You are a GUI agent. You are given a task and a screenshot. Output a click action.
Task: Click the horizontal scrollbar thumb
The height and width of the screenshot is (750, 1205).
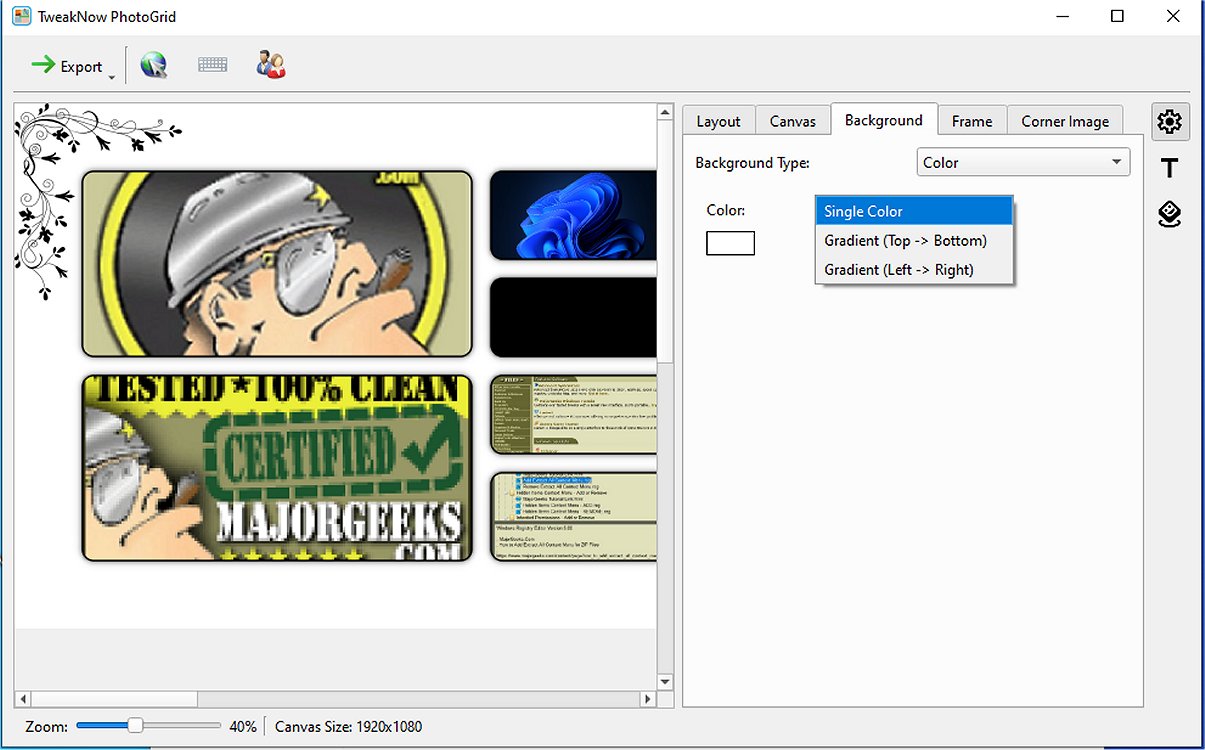tap(114, 699)
